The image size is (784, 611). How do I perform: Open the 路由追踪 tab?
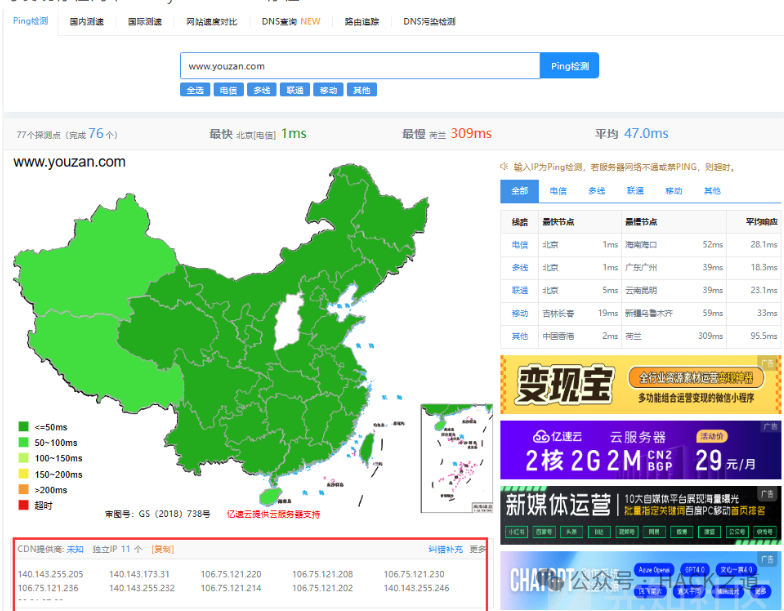pos(362,22)
